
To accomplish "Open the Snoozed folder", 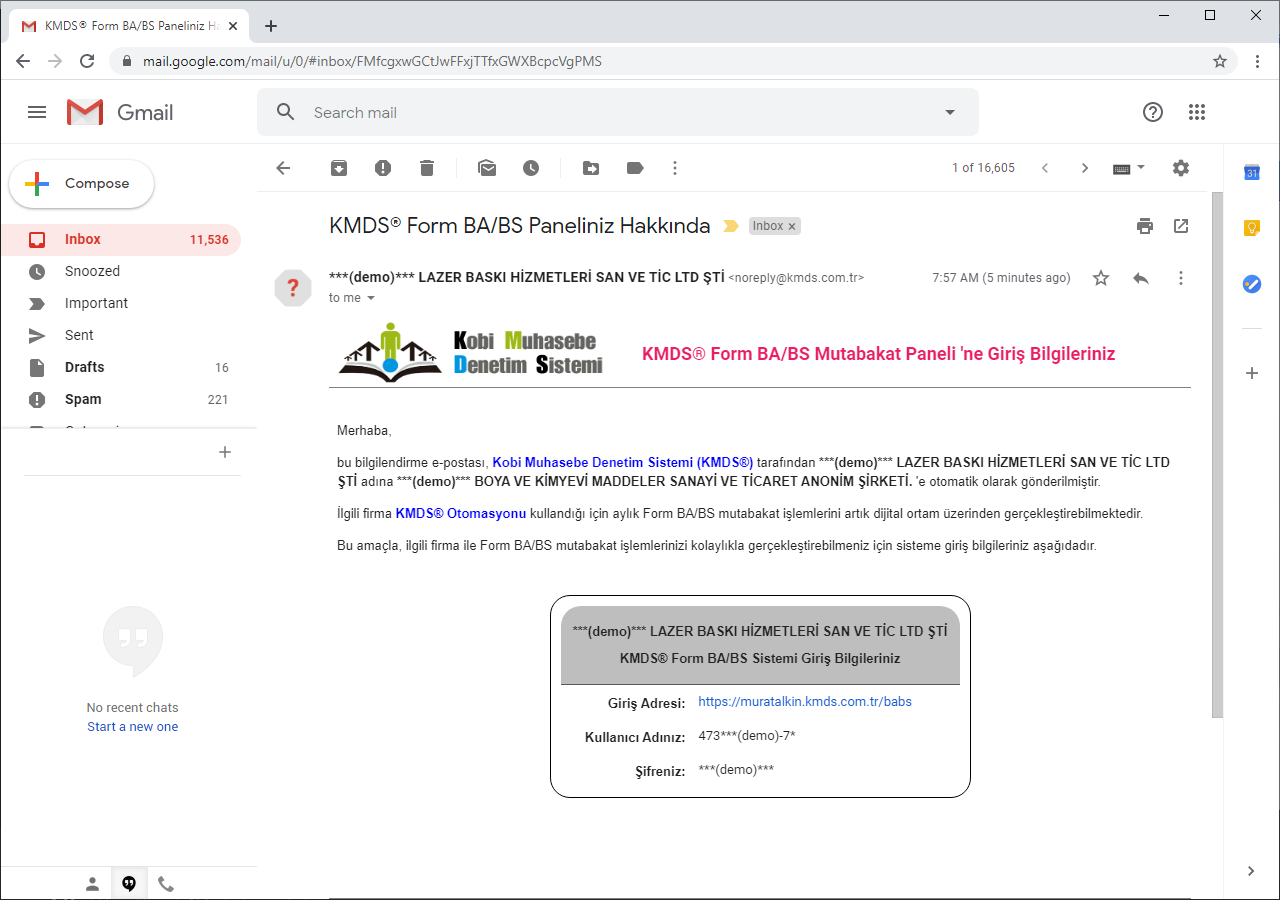I will [120, 271].
